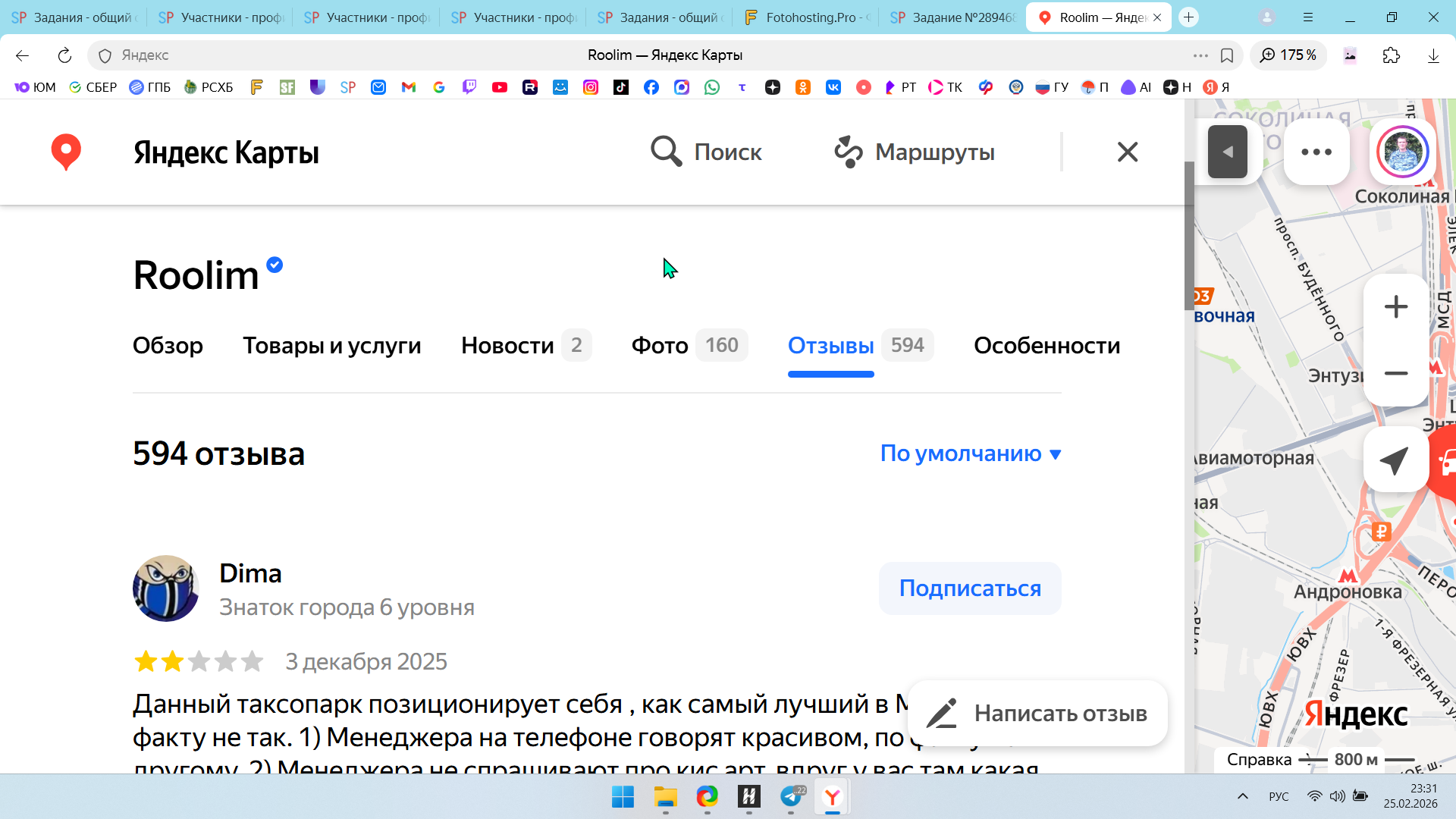
Task: Close the Yandex Maps panel with X
Action: pyautogui.click(x=1128, y=152)
